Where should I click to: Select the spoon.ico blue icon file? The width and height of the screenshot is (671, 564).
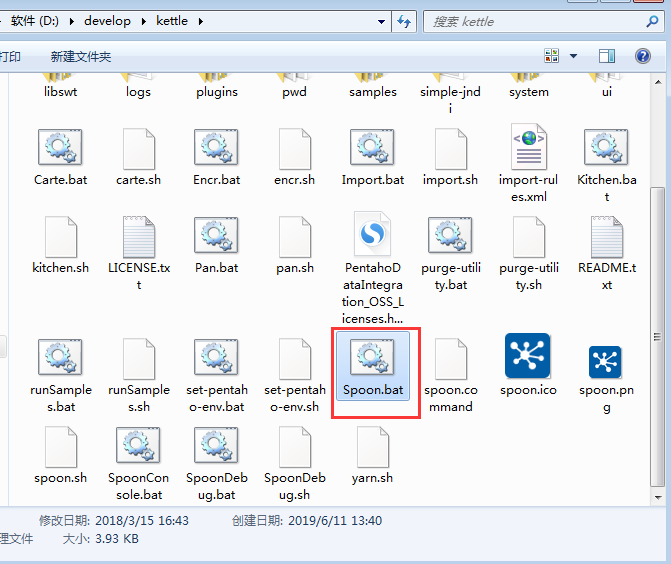[528, 356]
